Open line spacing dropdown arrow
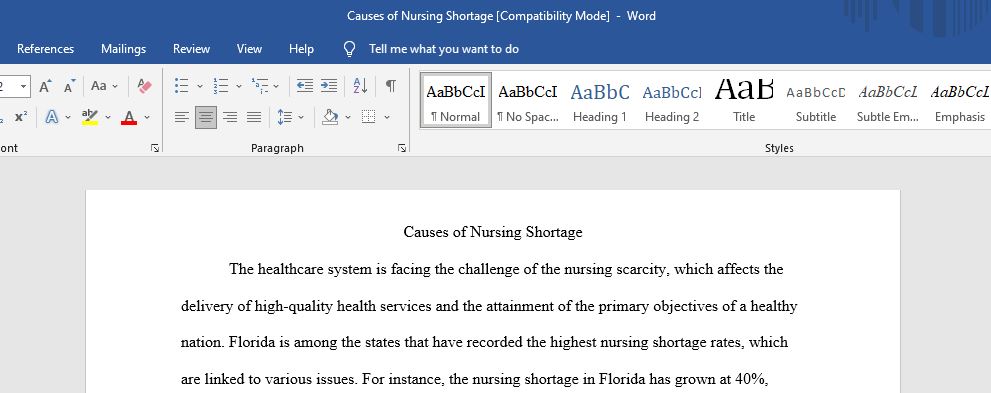The image size is (991, 393). pyautogui.click(x=301, y=117)
